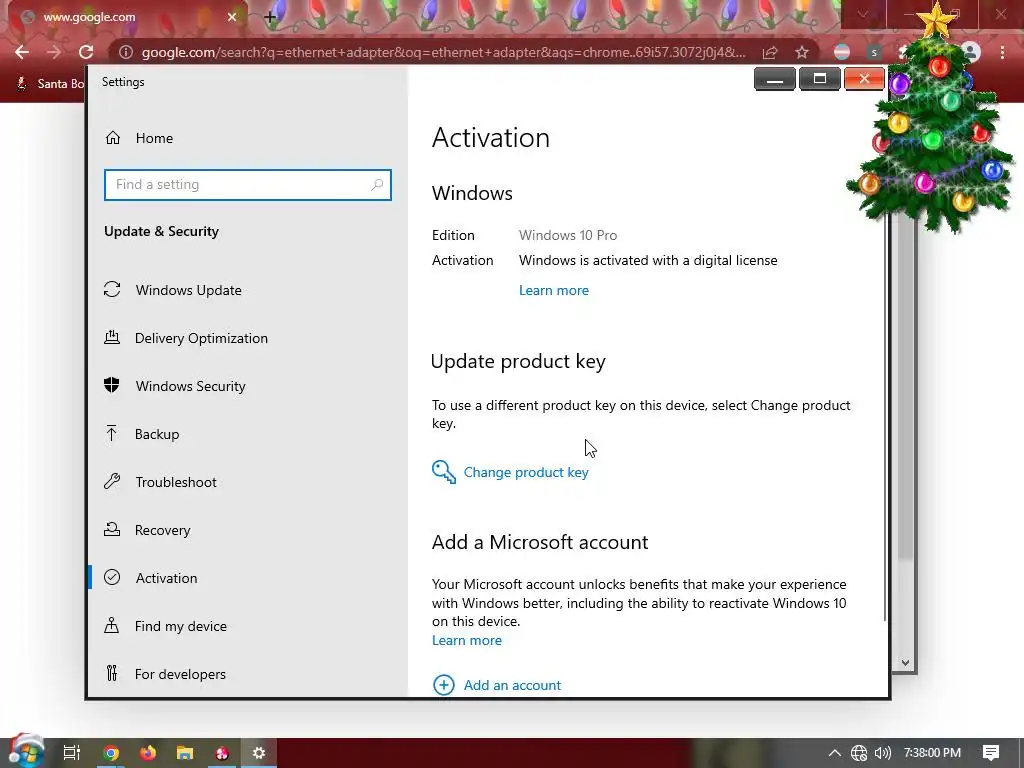Click the Activation checkmark circle icon
1024x768 pixels.
tap(112, 577)
